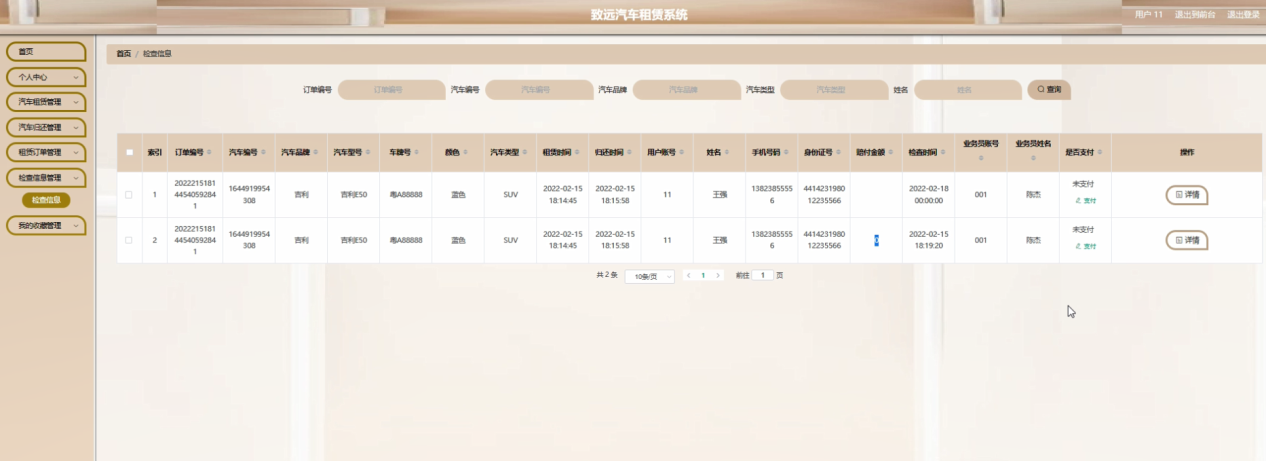This screenshot has height=461, width=1266.
Task: Sort table by 订单编号 column sort icon
Action: 210,153
